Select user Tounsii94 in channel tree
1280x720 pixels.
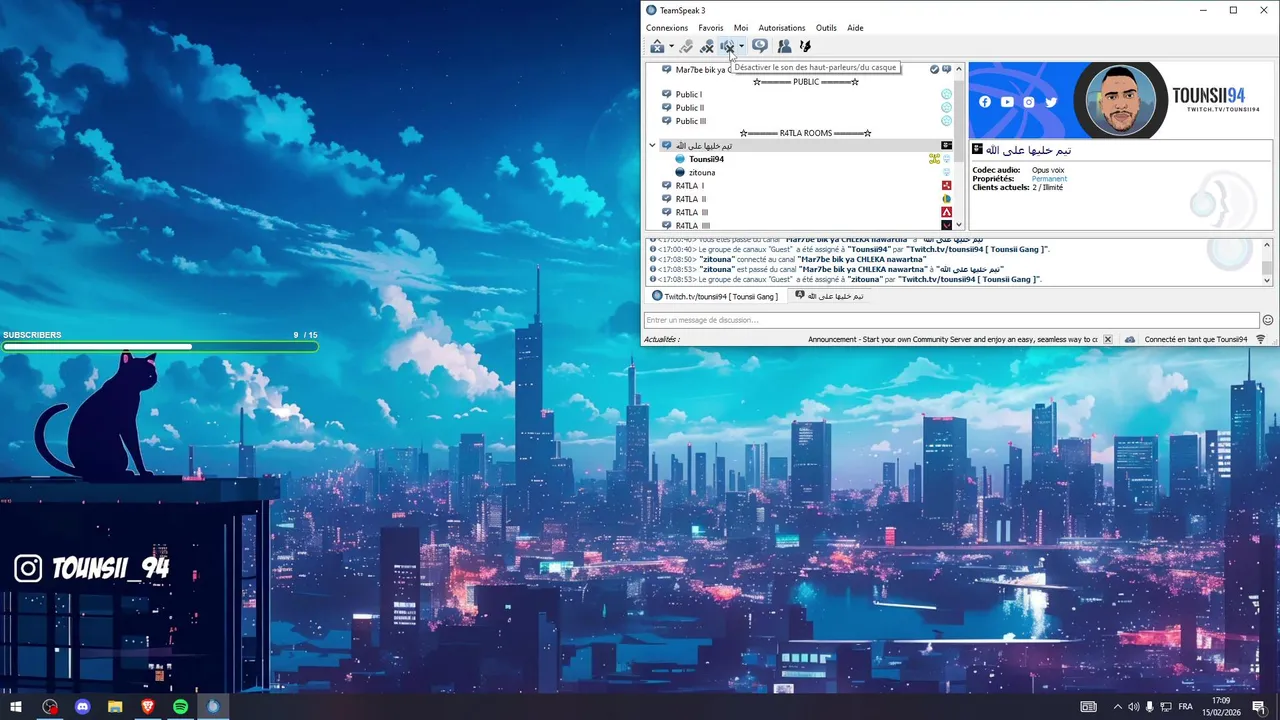click(x=706, y=159)
